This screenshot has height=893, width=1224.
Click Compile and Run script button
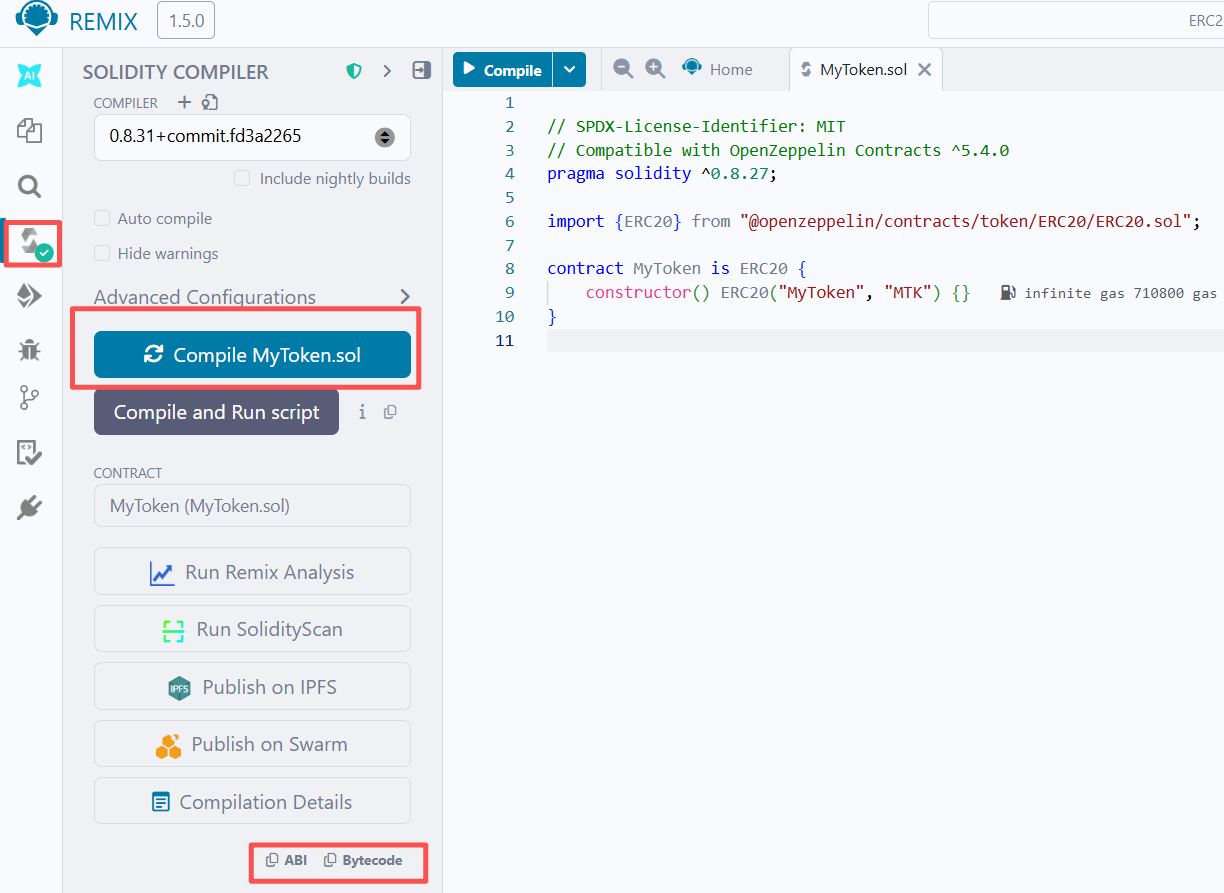216,412
